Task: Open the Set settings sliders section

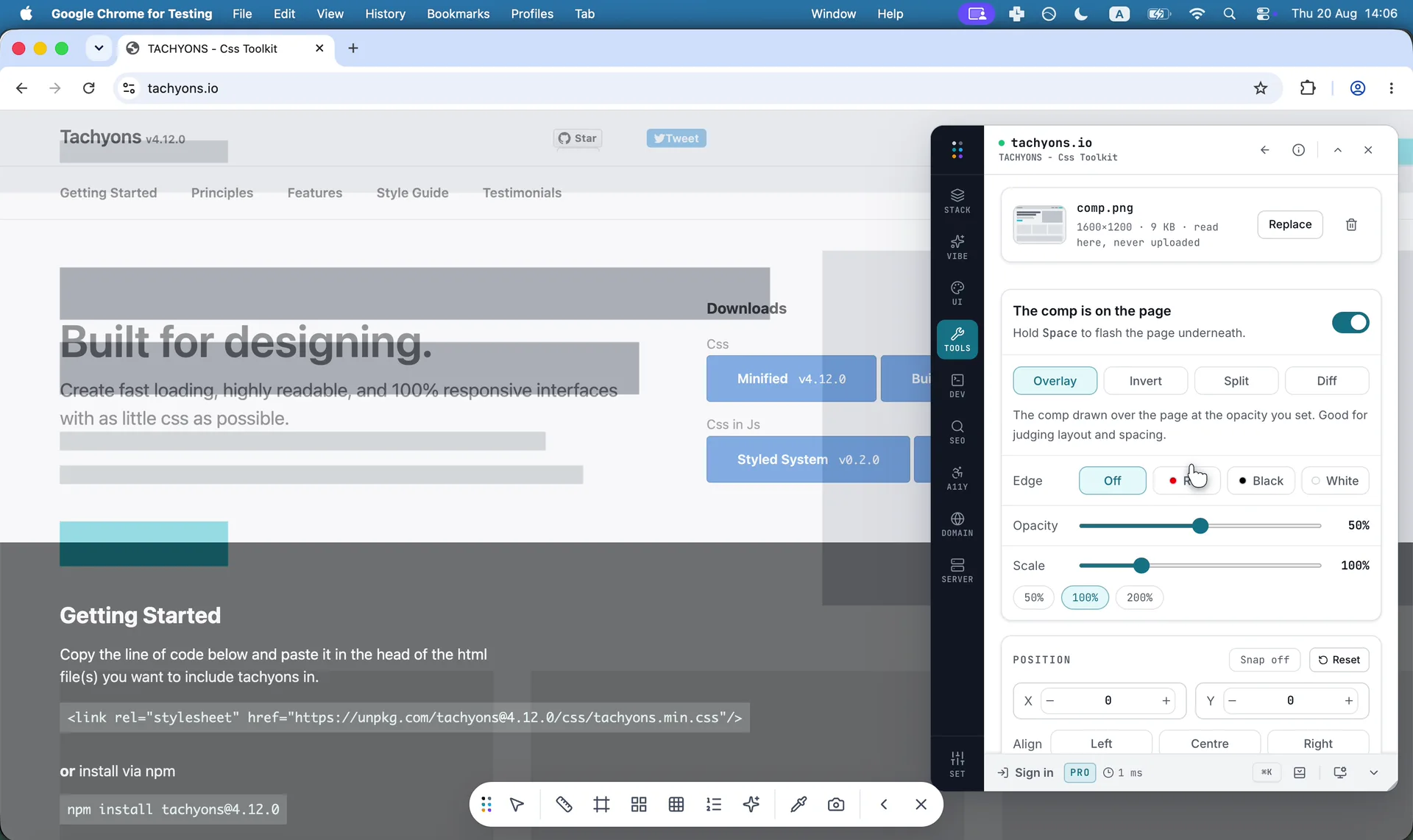Action: pyautogui.click(x=957, y=764)
